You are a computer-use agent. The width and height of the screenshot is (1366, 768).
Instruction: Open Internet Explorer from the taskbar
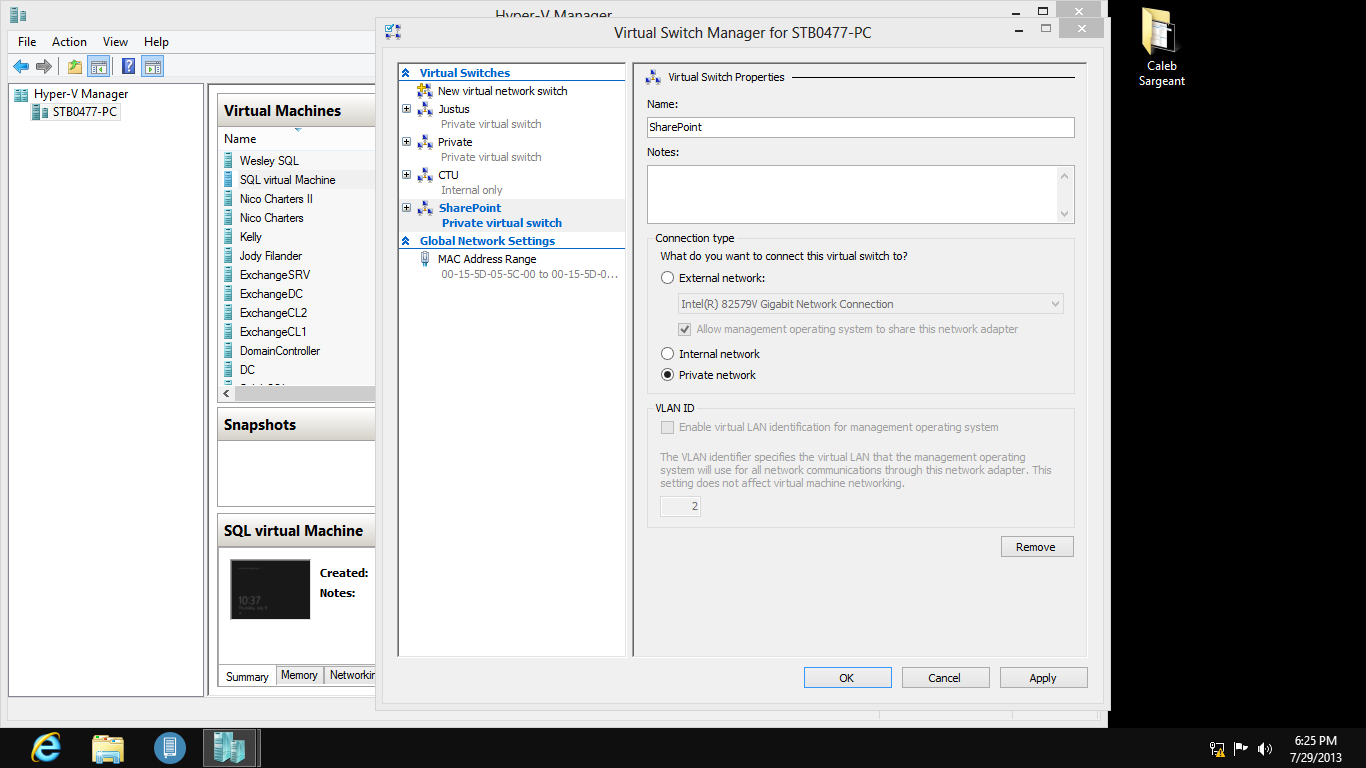[x=46, y=747]
